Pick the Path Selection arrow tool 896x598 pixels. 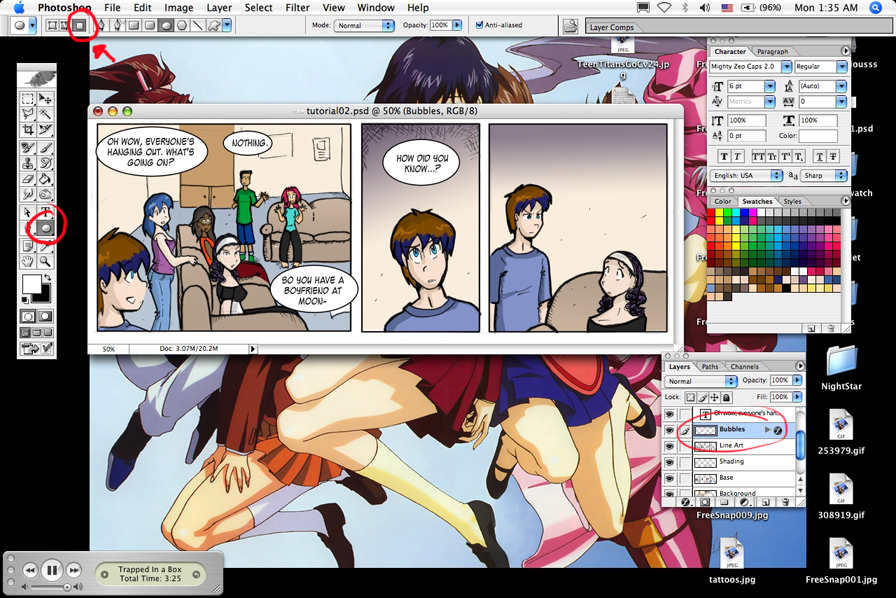click(27, 212)
